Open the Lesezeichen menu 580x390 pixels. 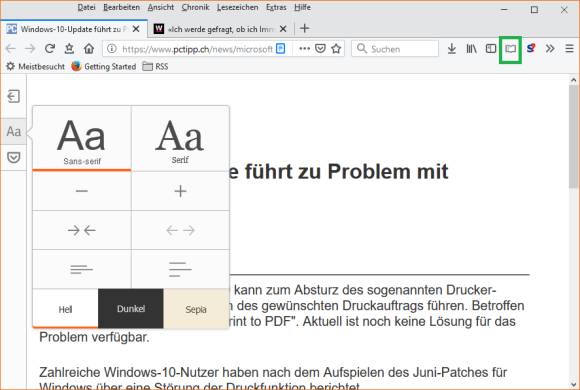pos(237,7)
